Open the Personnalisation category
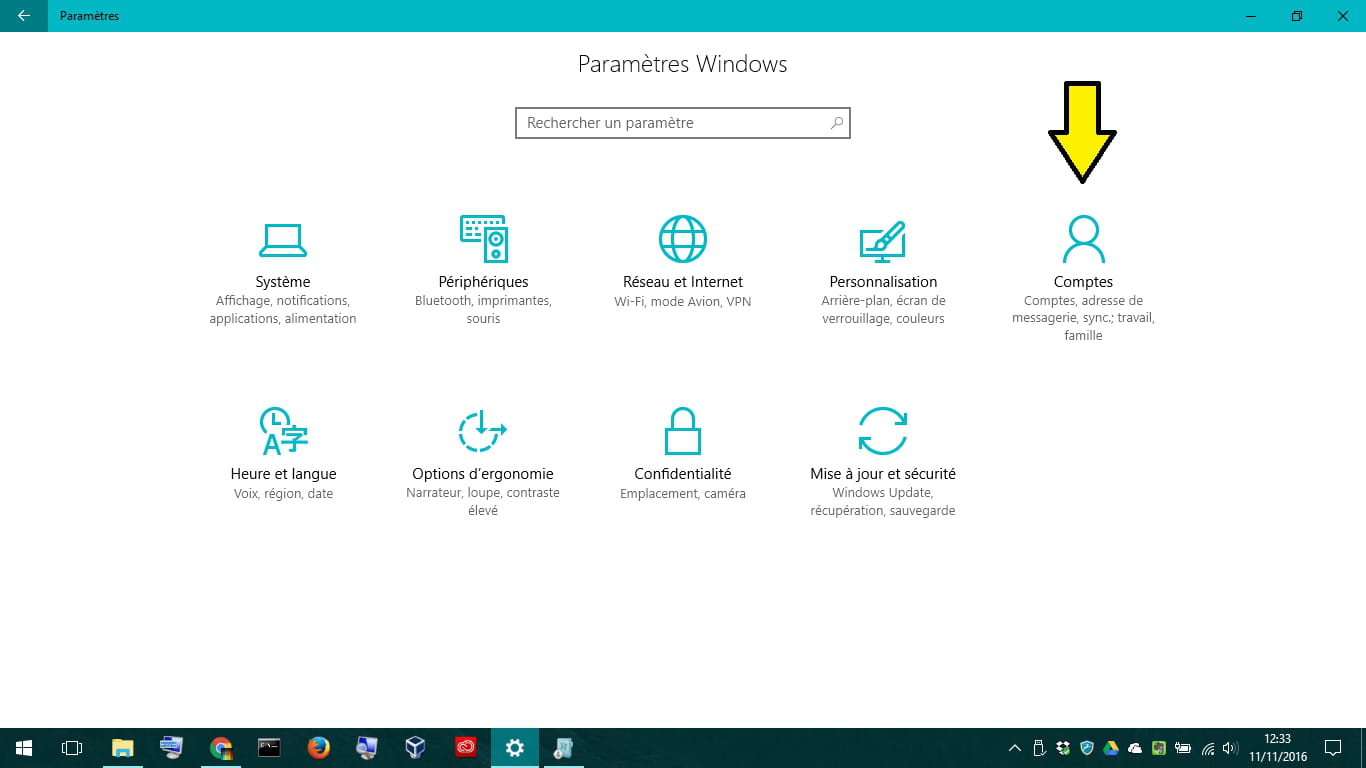Viewport: 1366px width, 768px height. (x=883, y=270)
